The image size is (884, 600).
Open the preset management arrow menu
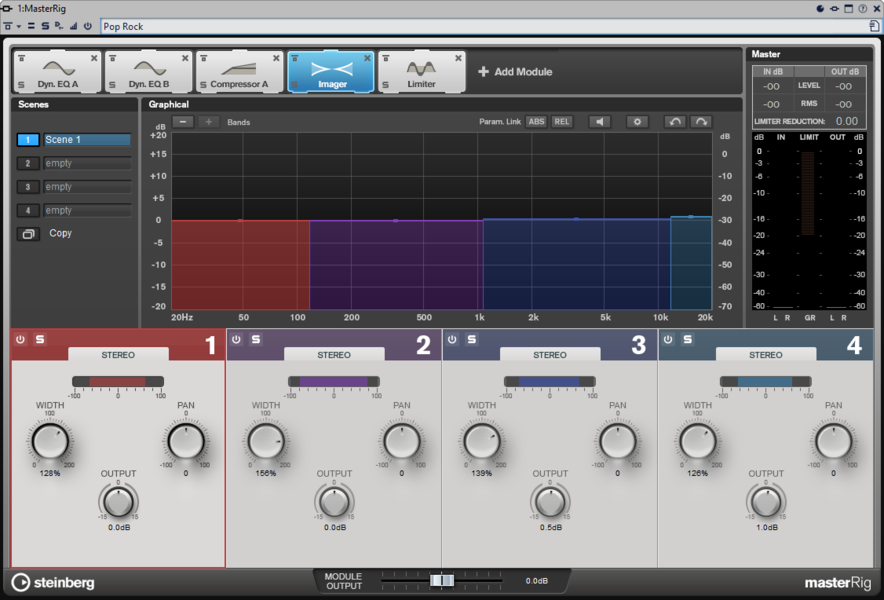[19, 27]
